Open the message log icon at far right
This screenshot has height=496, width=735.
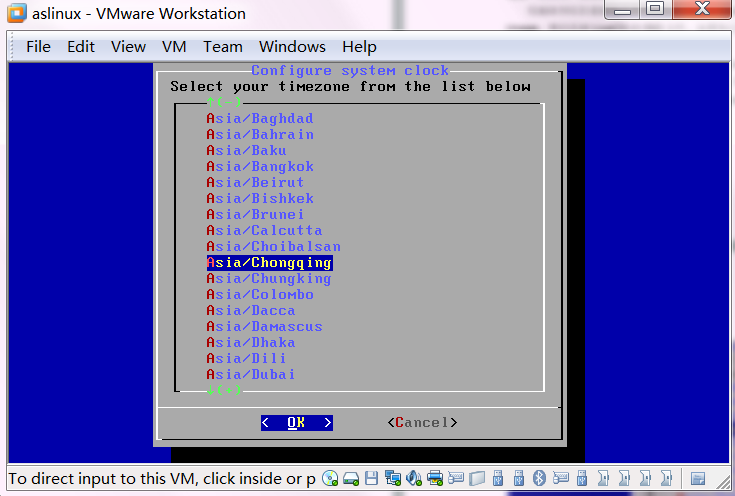(699, 478)
